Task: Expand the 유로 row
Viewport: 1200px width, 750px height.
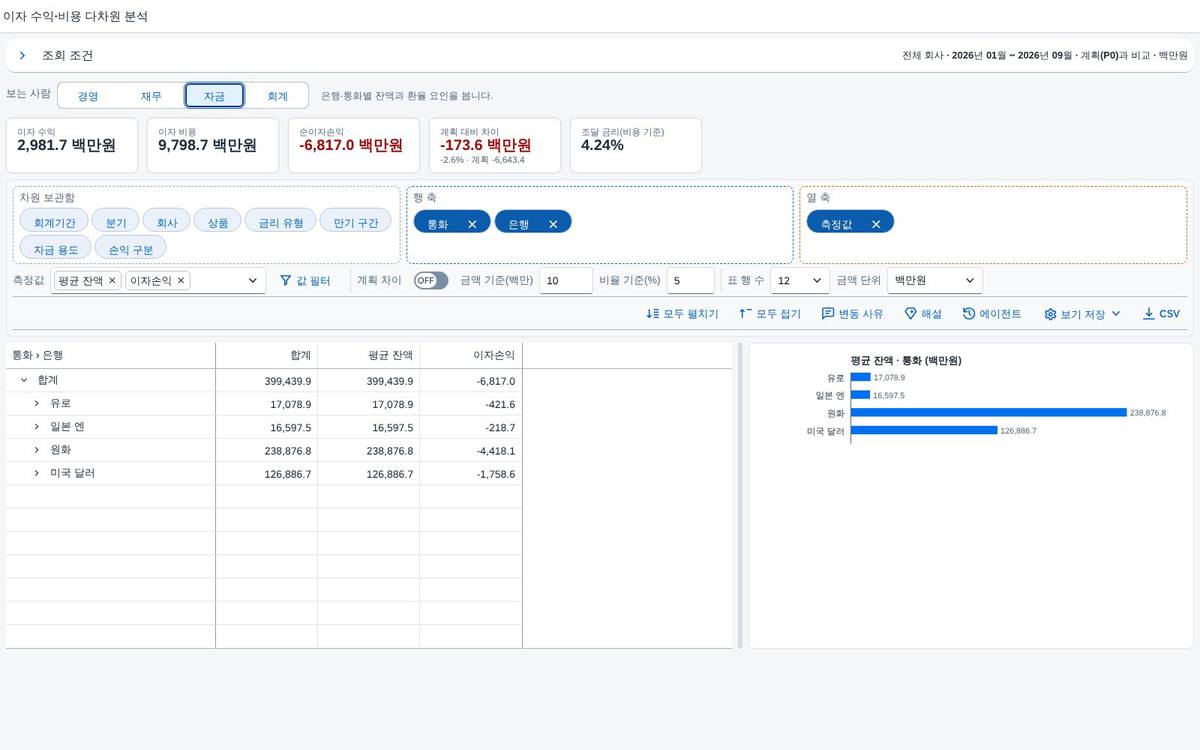Action: (x=36, y=403)
